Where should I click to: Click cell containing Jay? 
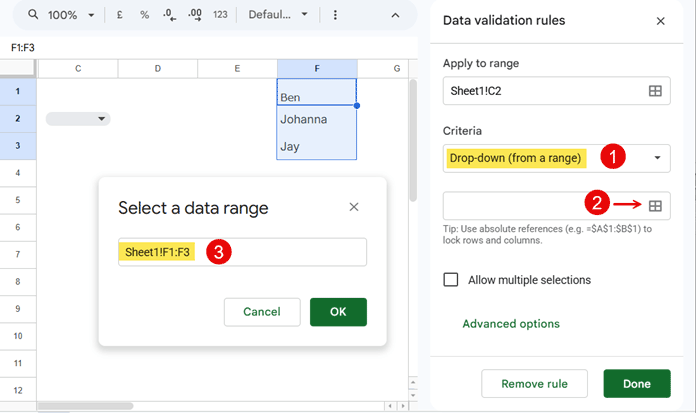tap(316, 146)
